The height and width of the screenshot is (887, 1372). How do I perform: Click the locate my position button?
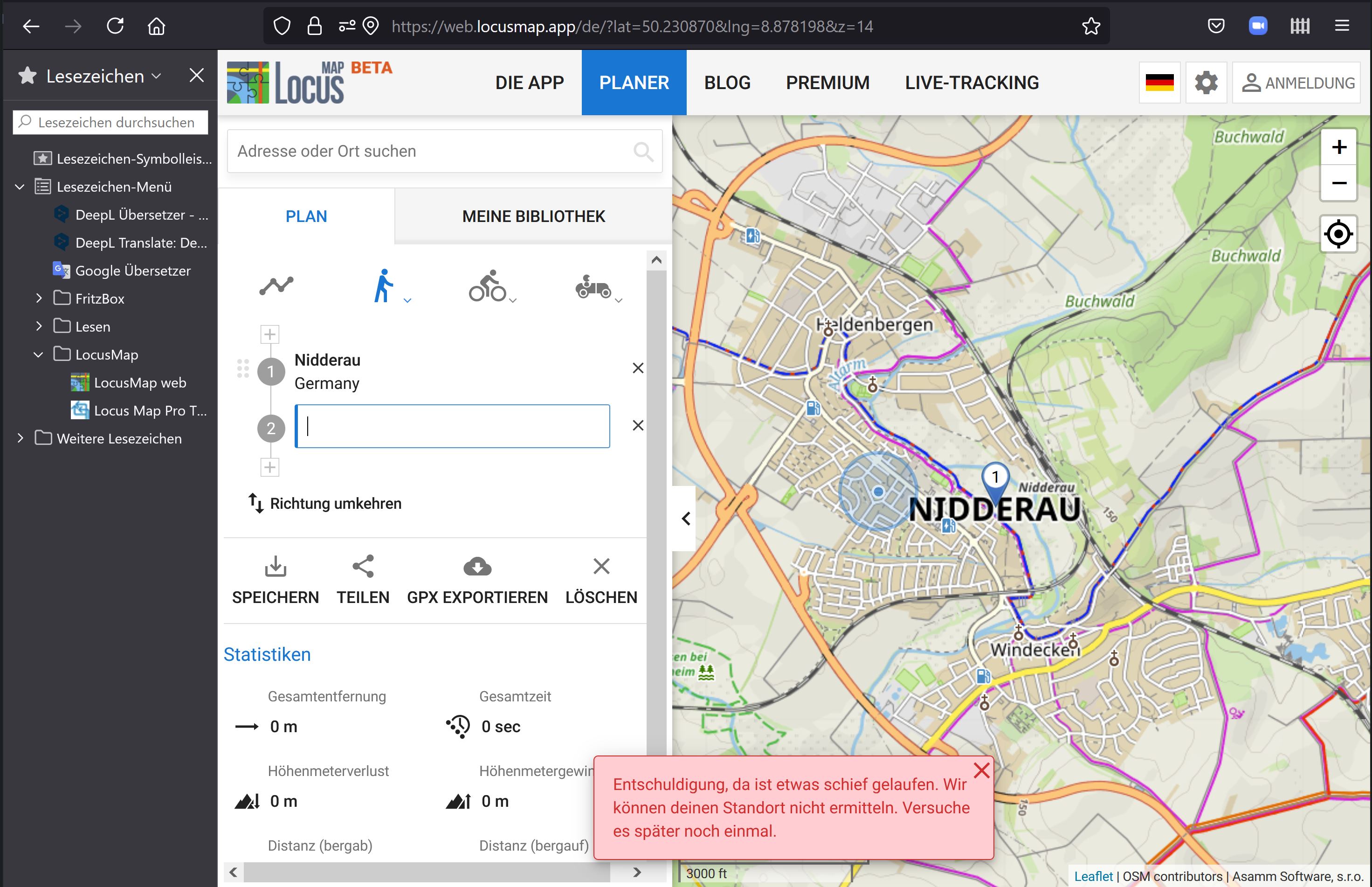tap(1338, 234)
